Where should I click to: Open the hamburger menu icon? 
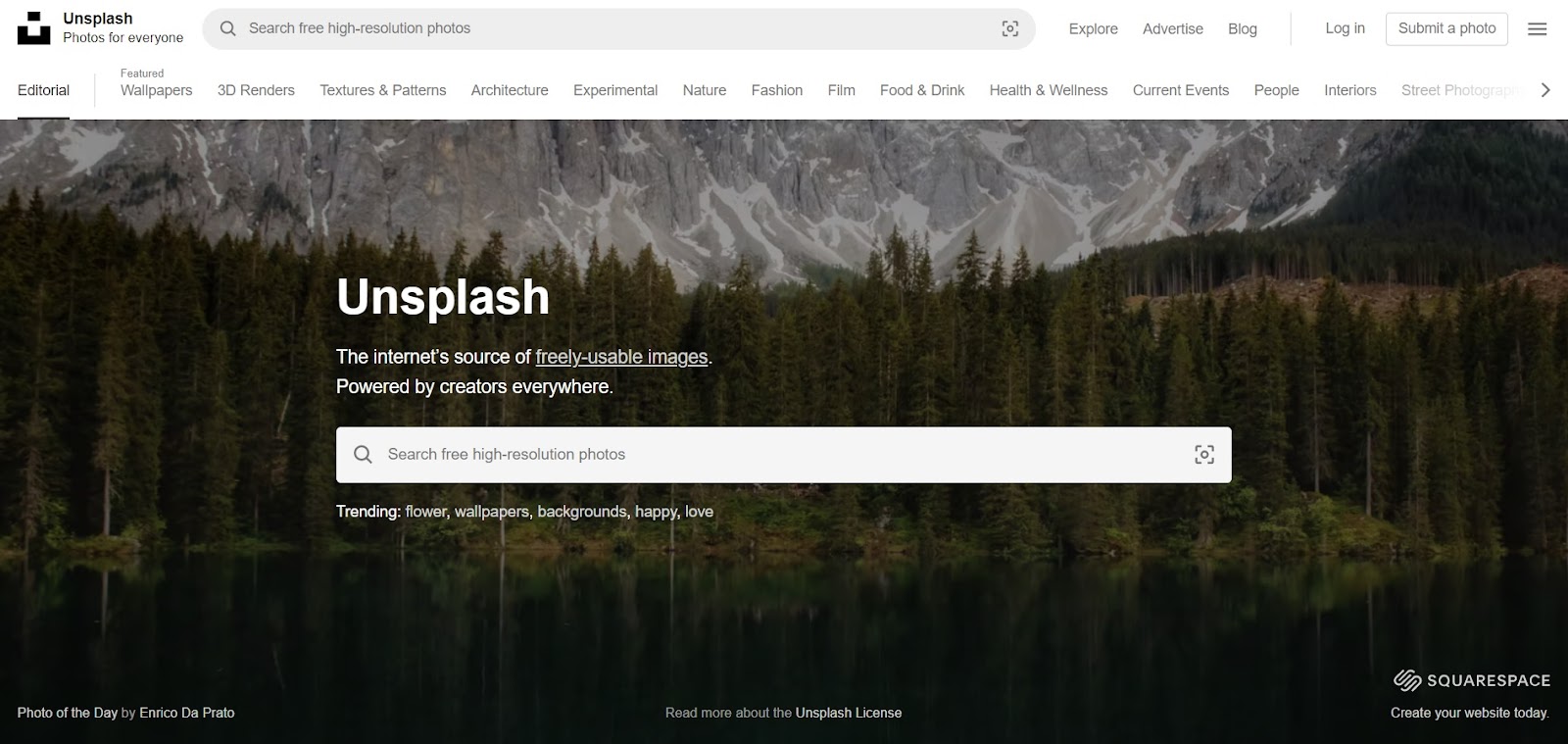1538,28
